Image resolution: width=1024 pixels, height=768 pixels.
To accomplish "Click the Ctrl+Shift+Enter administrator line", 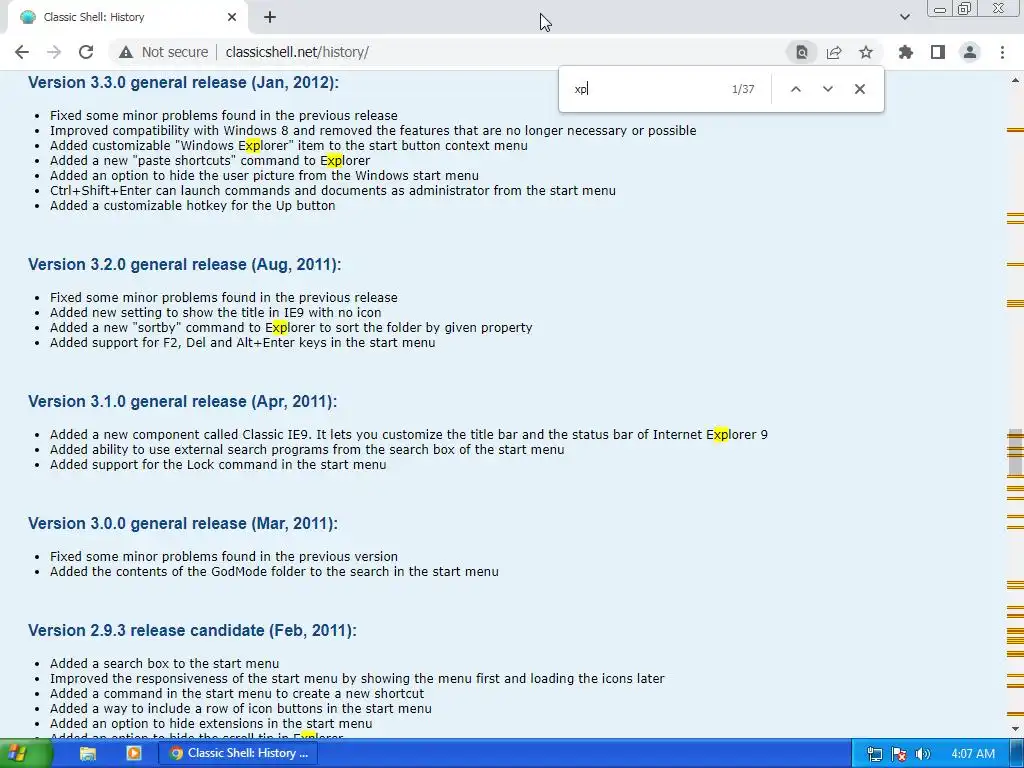I will (333, 190).
